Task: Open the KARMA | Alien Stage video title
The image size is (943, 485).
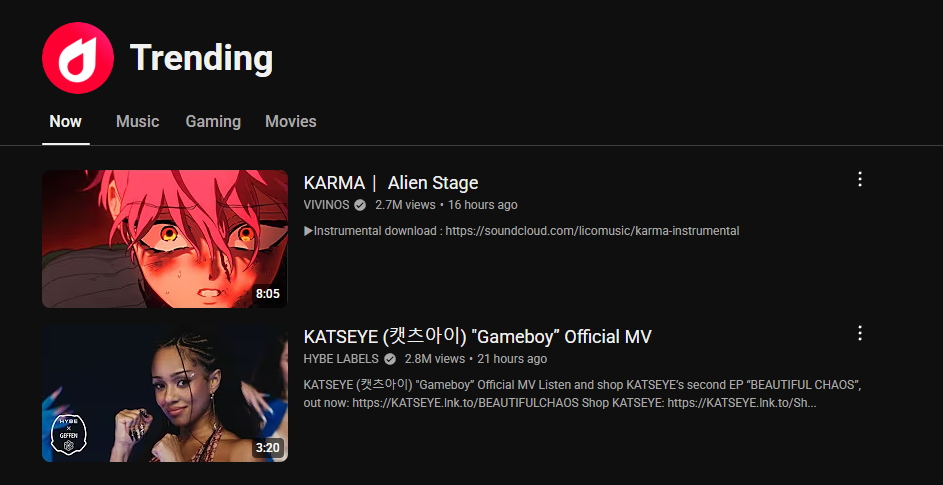Action: 391,182
